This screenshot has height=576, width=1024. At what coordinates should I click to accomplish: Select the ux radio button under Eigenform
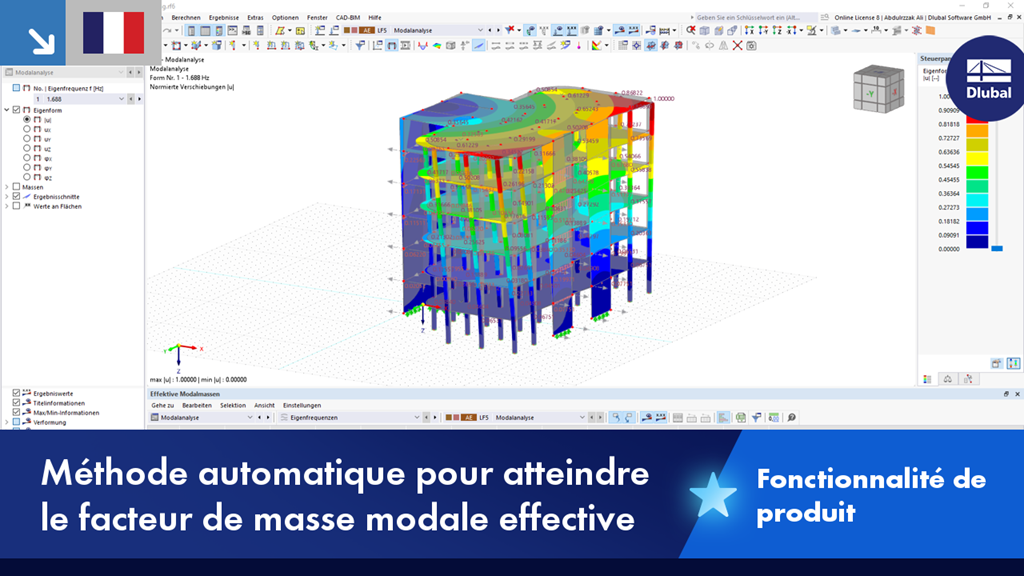pyautogui.click(x=27, y=130)
